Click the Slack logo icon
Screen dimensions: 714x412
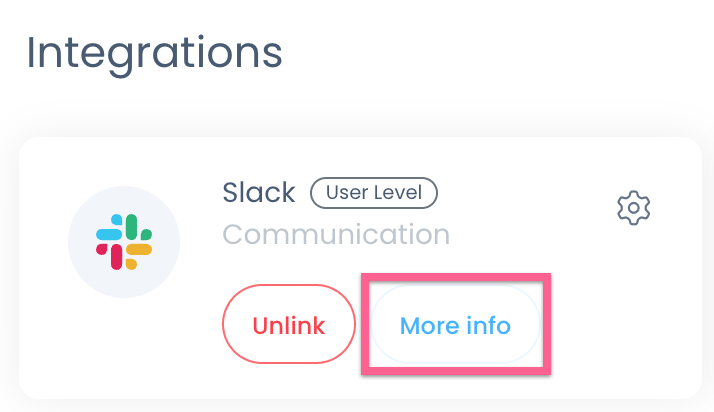pos(124,243)
